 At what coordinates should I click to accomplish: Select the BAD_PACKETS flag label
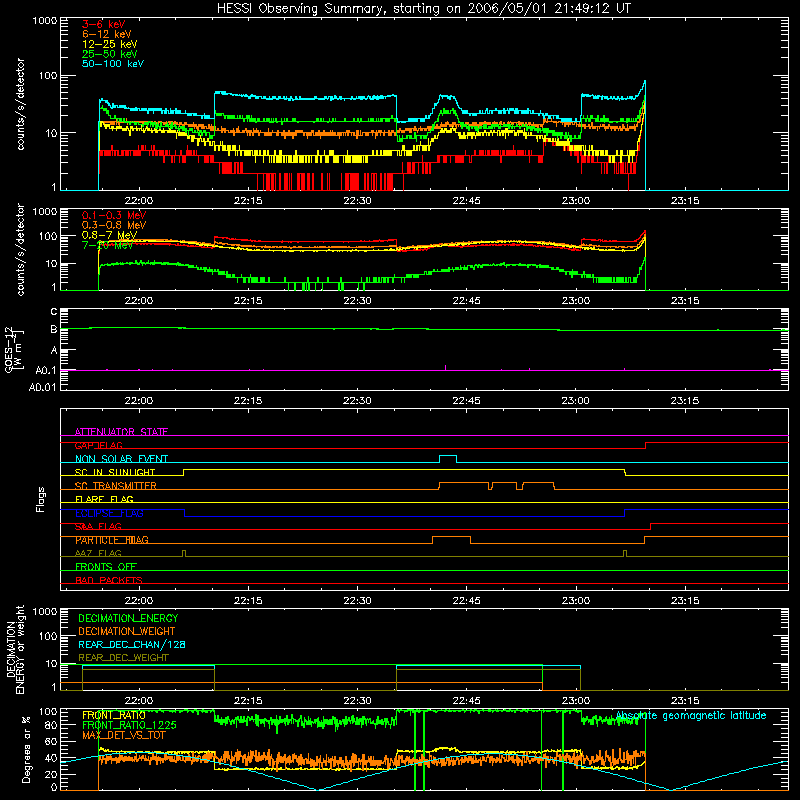(109, 580)
